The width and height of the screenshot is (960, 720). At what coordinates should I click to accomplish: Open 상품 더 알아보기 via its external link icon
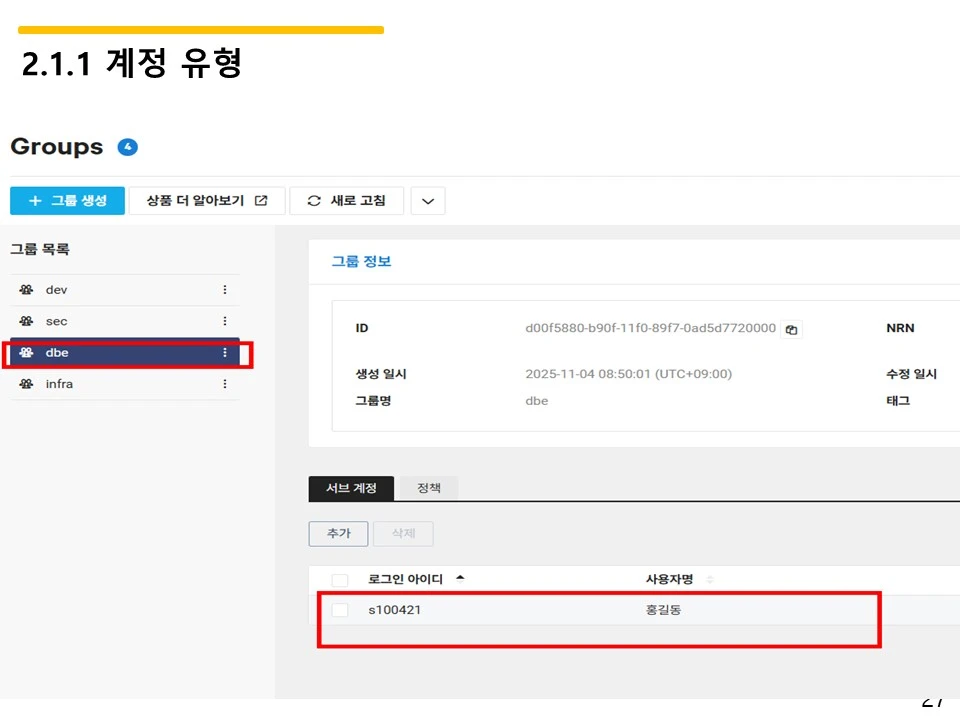tap(262, 200)
